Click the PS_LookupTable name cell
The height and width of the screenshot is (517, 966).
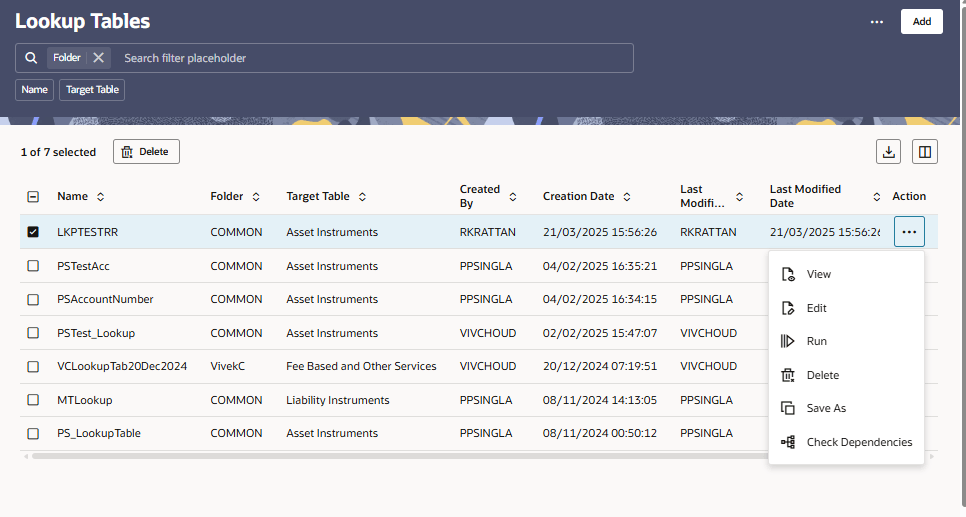click(99, 434)
